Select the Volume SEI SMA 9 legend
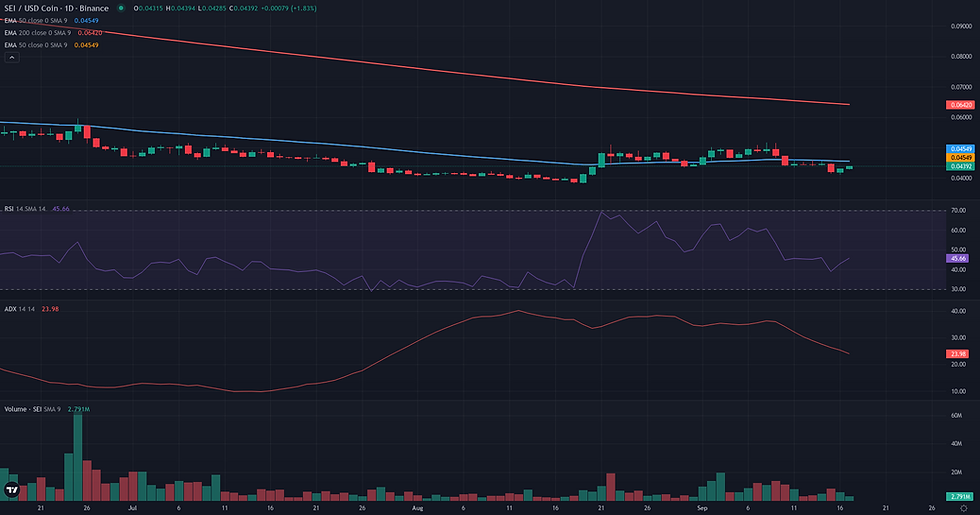 pos(32,409)
